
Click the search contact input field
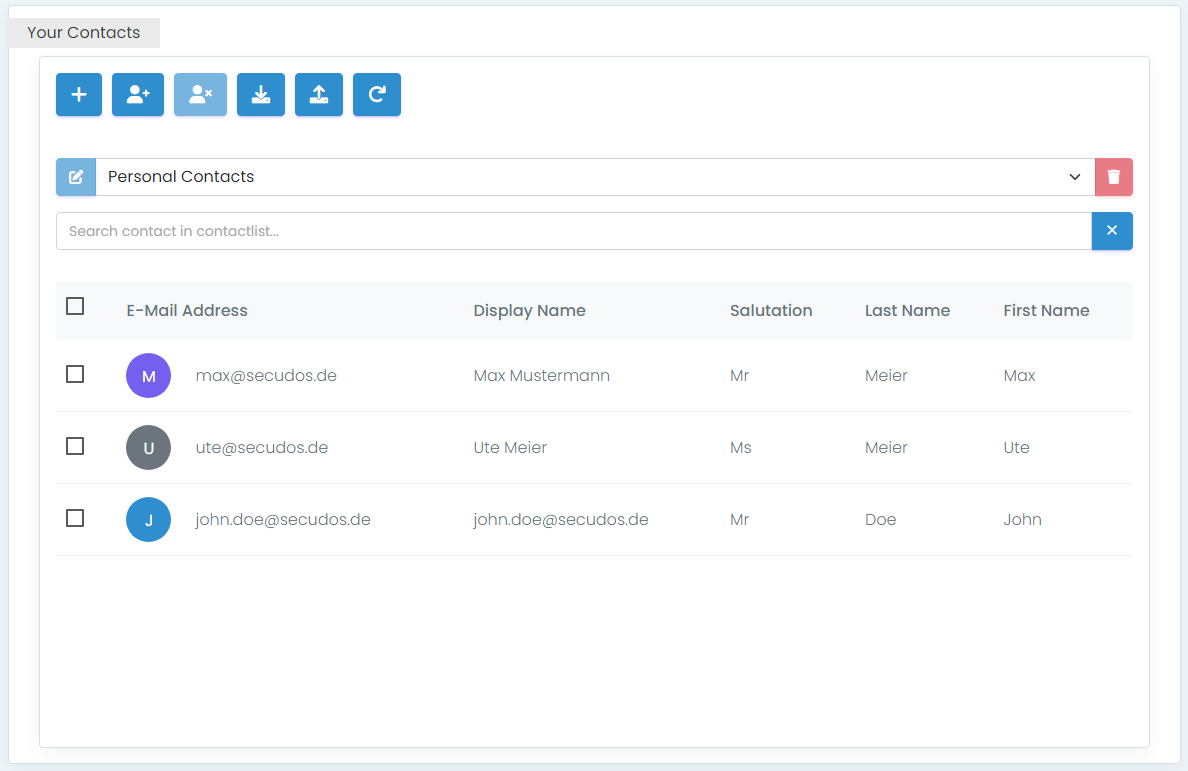point(573,231)
